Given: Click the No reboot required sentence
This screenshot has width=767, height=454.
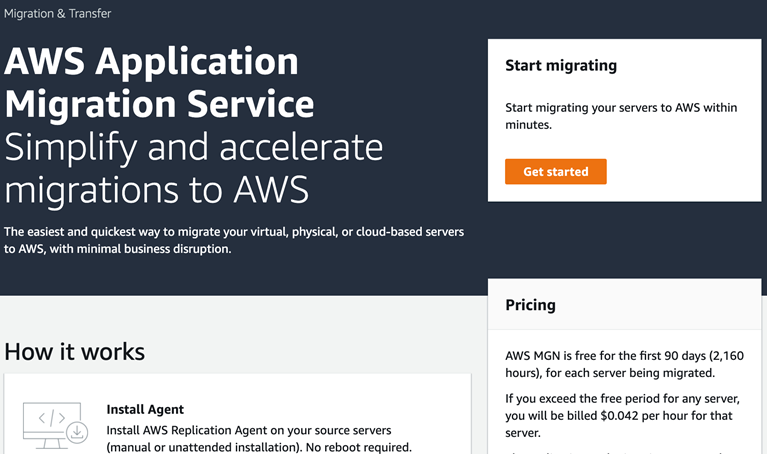Looking at the screenshot, I should pos(359,447).
